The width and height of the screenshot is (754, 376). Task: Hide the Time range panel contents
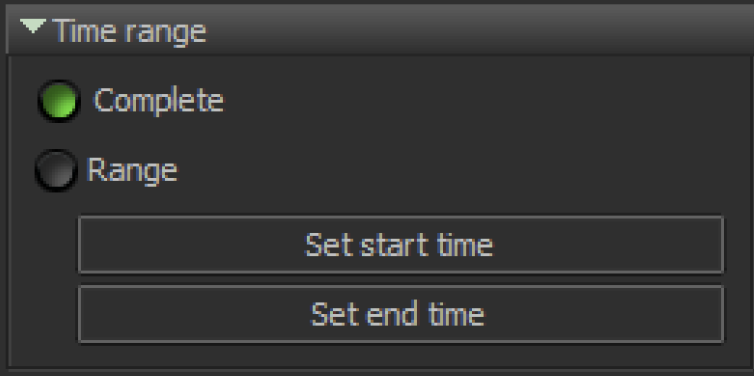coord(33,26)
